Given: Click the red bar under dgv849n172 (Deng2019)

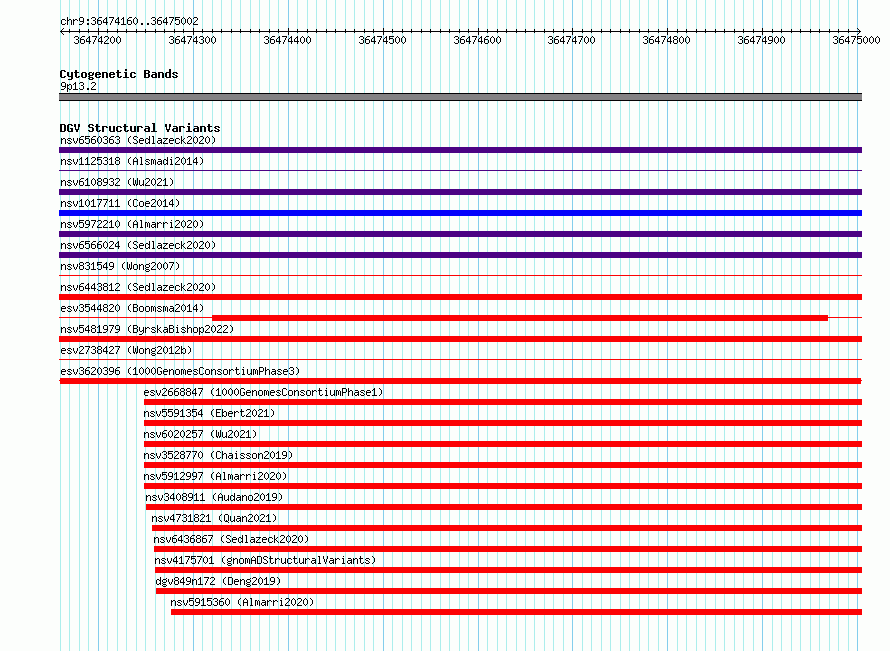Looking at the screenshot, I should point(509,591).
